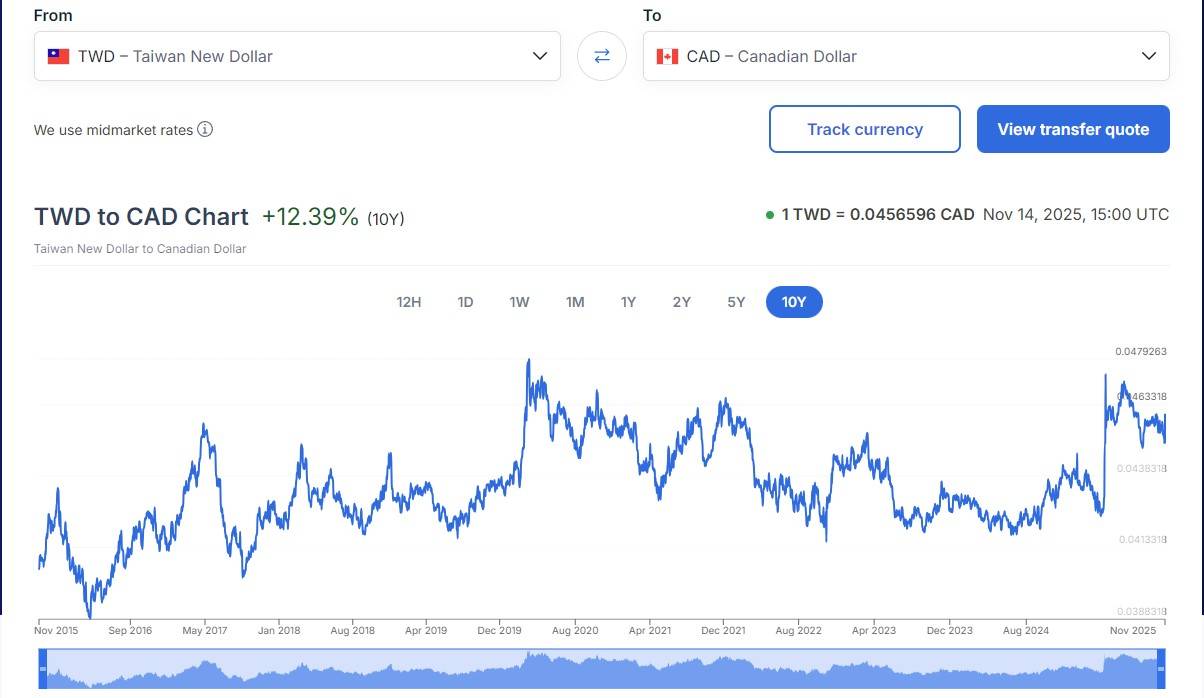Switch chart to 1M range
Viewport: 1204px width, 698px height.
tap(575, 302)
